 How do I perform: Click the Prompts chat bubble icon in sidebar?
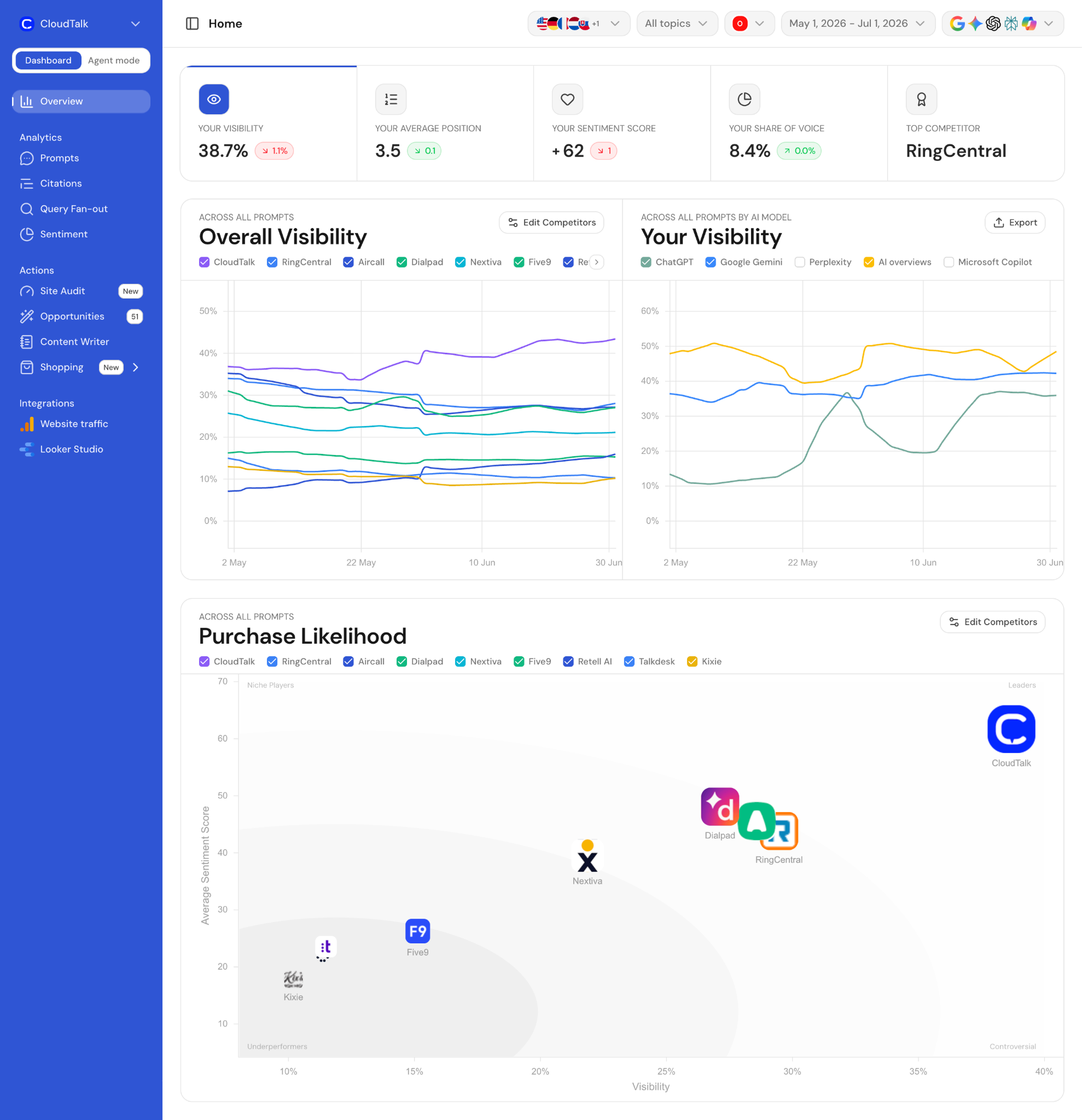tap(26, 158)
